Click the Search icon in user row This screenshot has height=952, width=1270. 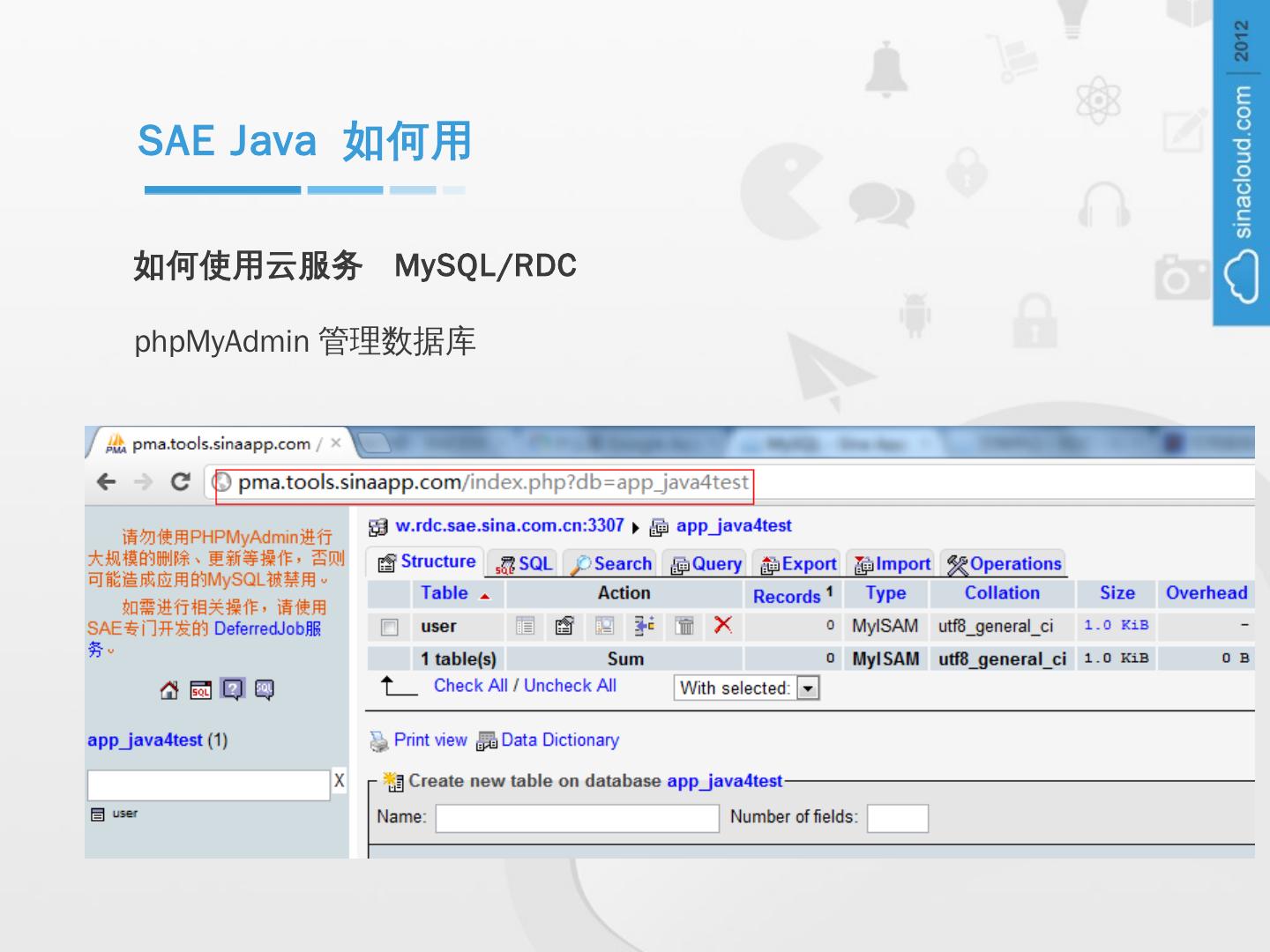[604, 627]
